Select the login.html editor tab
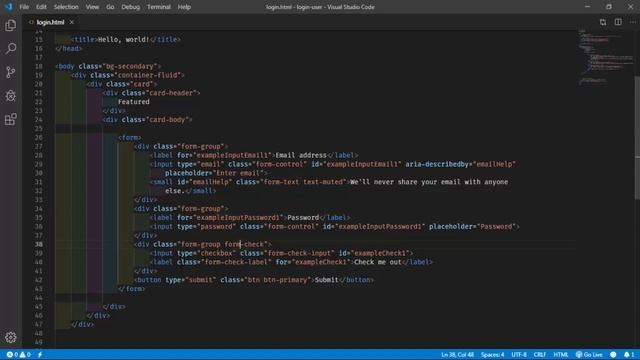The image size is (640, 360). [50, 22]
